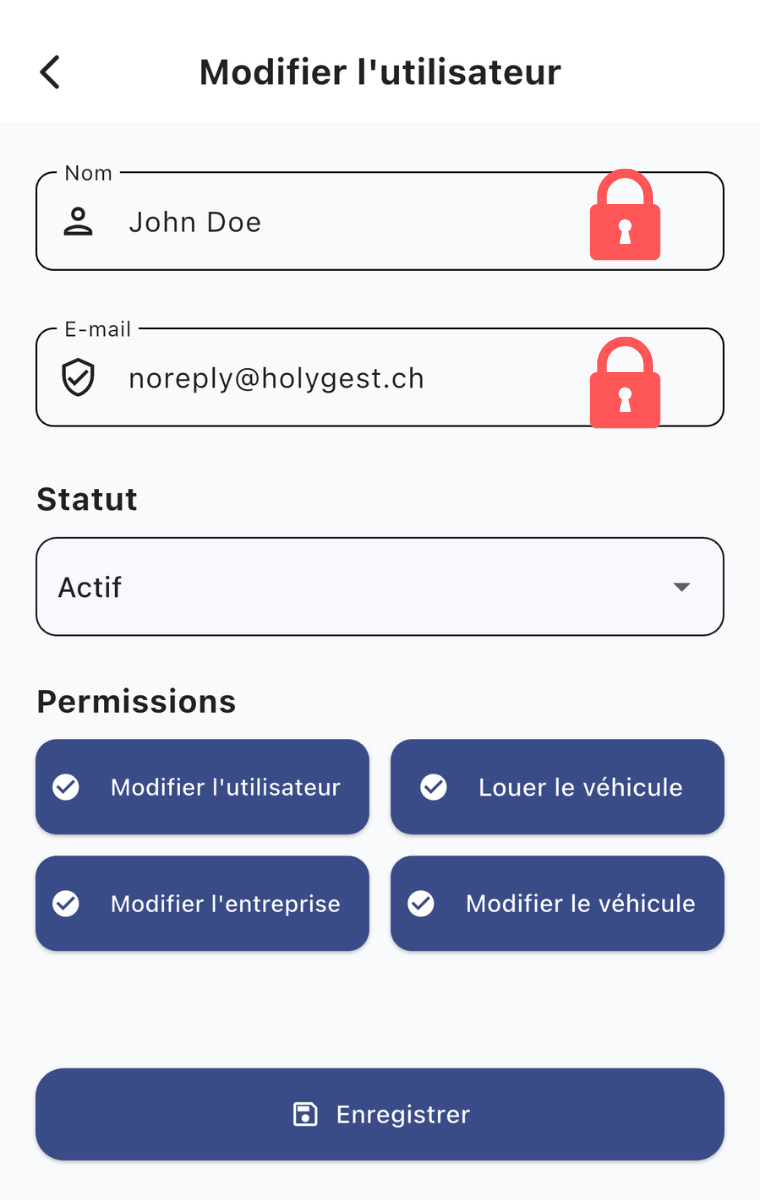Click the checkmark icon on Modifier l'entreprise
Viewport: 770px width, 1200px height.
point(66,903)
